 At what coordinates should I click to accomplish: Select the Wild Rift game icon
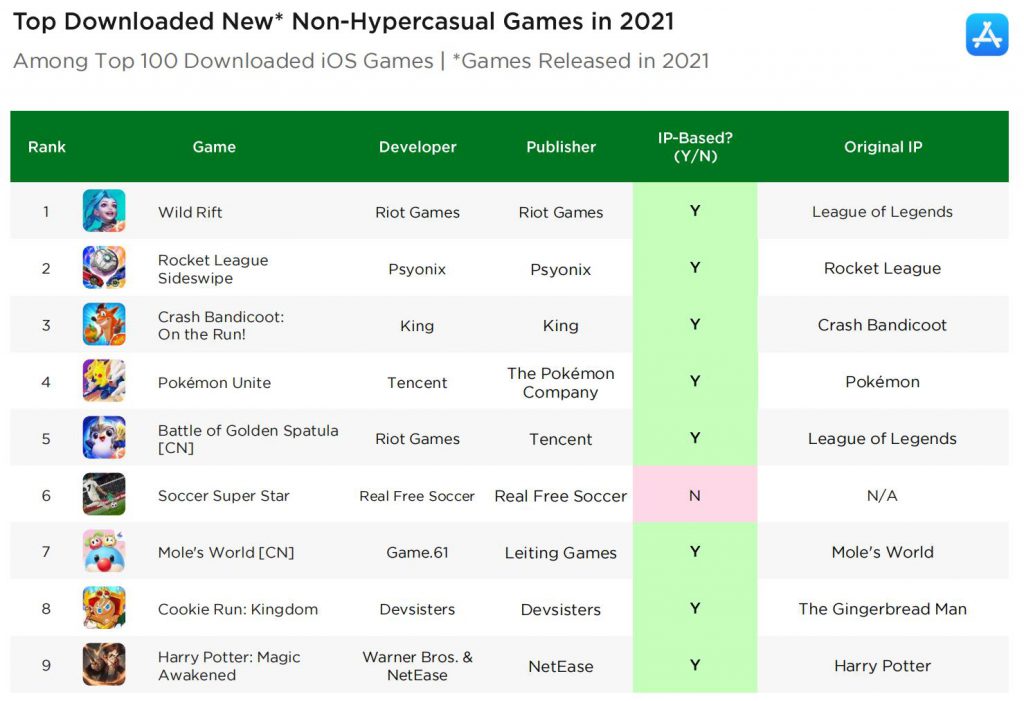coord(104,211)
